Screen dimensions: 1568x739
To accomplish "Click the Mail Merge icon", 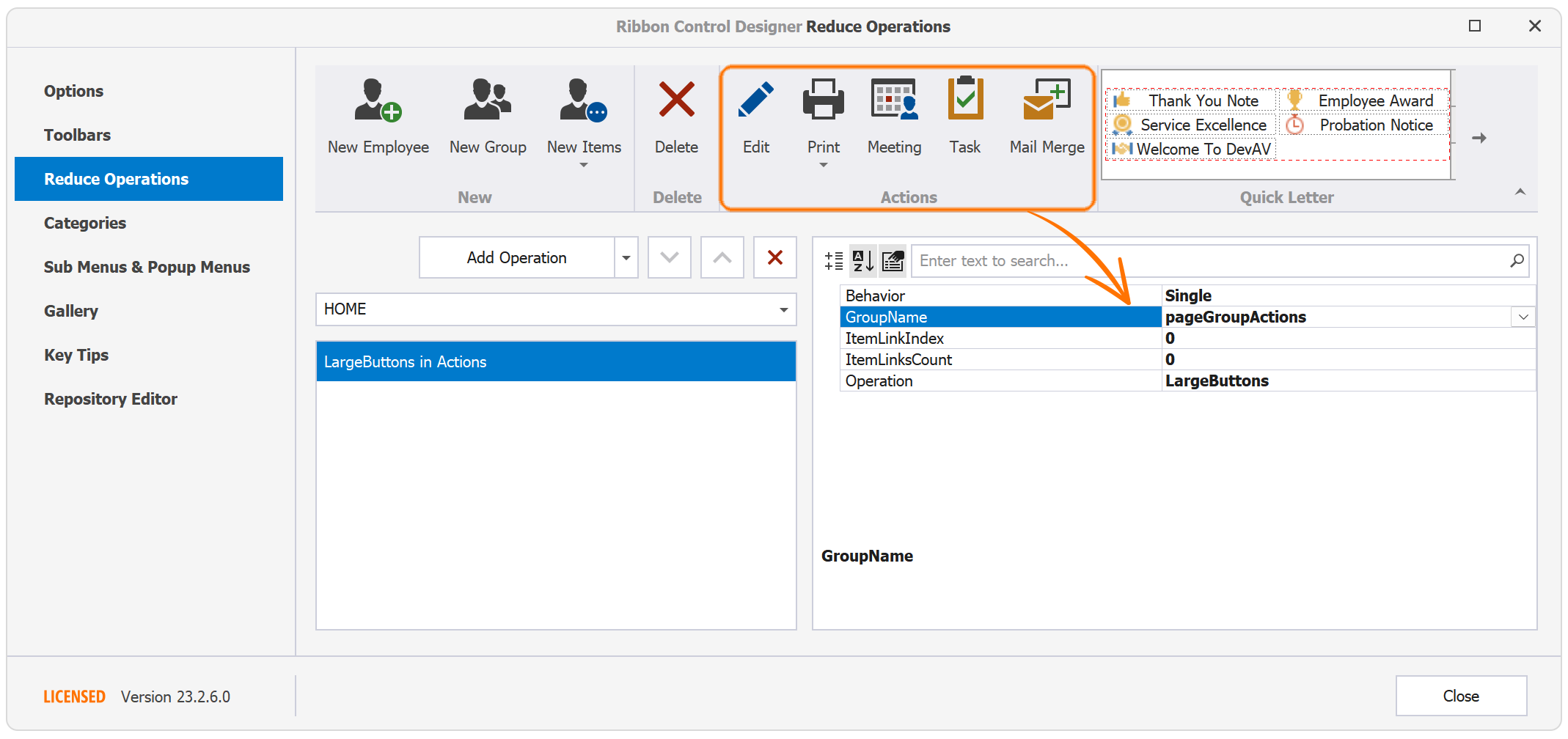I will click(x=1047, y=100).
